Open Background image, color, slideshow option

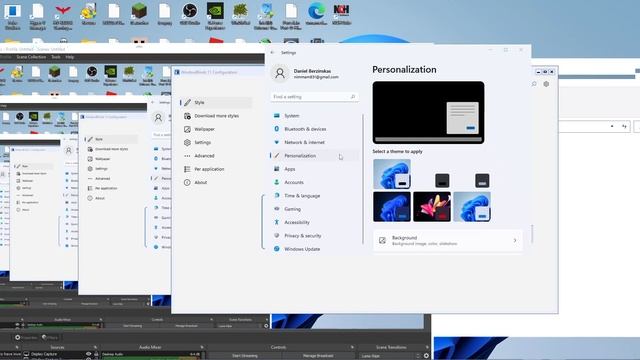(x=448, y=240)
